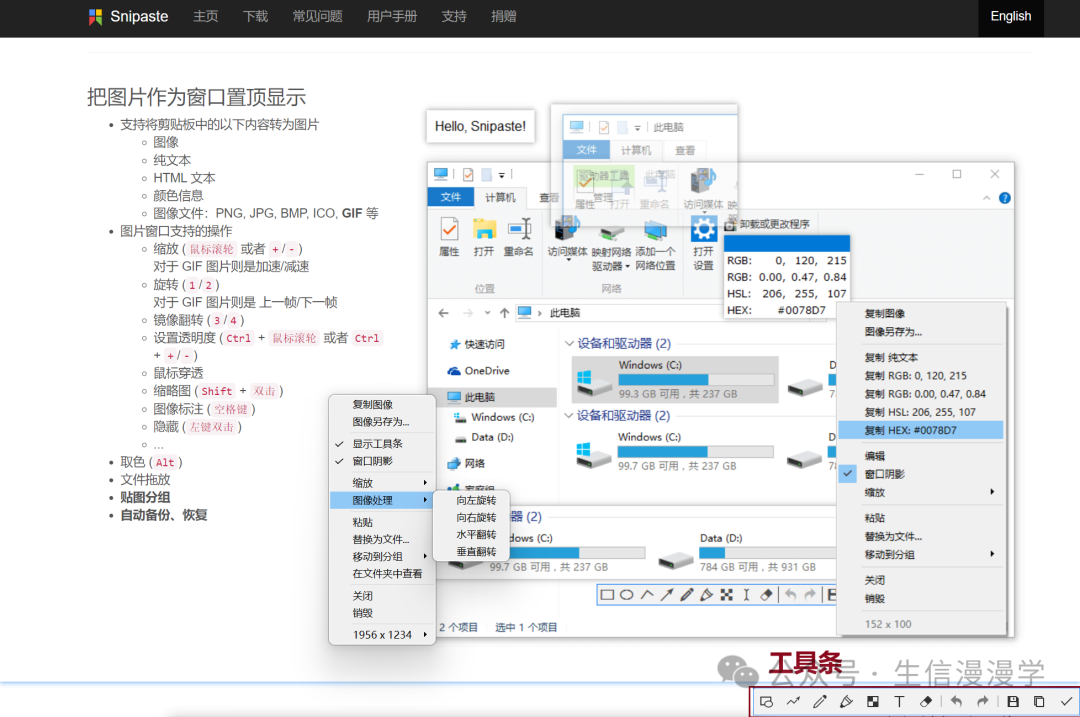Open the 映射网络驱动器 dropdown arrow
The image size is (1080, 717).
627,267
